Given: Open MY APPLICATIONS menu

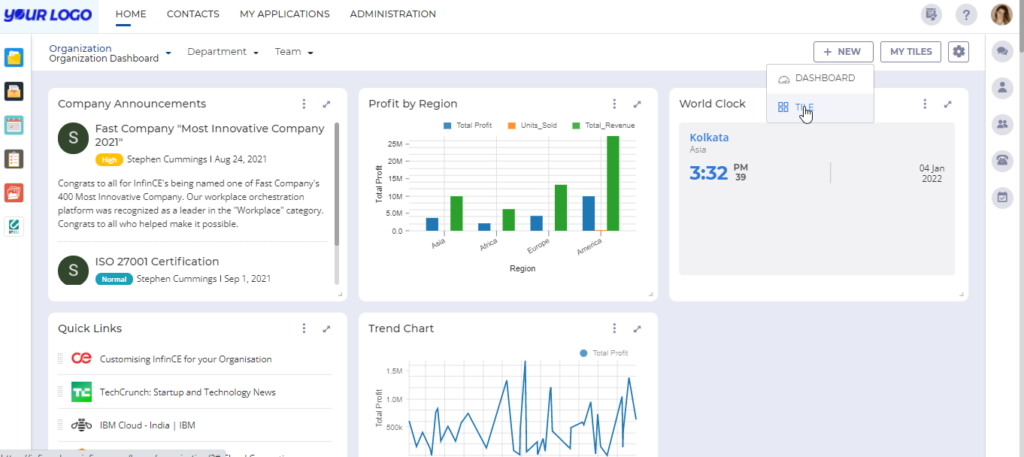Looking at the screenshot, I should pos(285,14).
